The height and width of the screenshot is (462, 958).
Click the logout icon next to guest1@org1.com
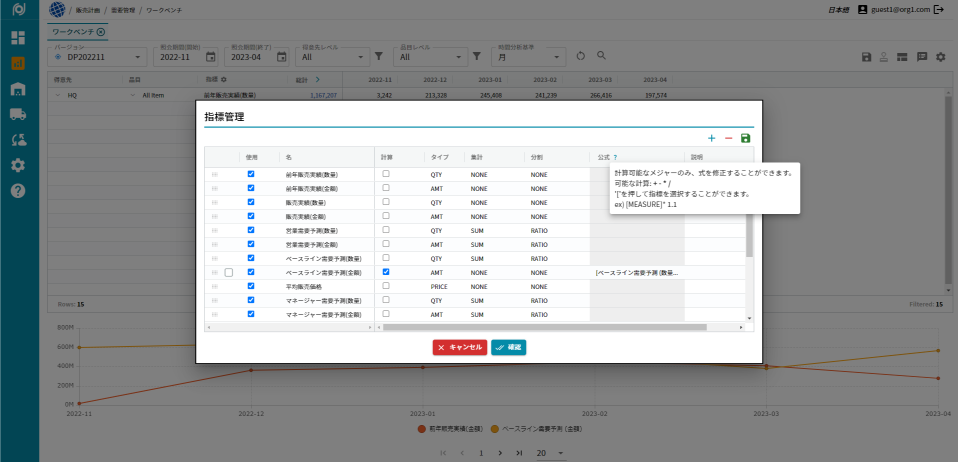pyautogui.click(x=938, y=9)
